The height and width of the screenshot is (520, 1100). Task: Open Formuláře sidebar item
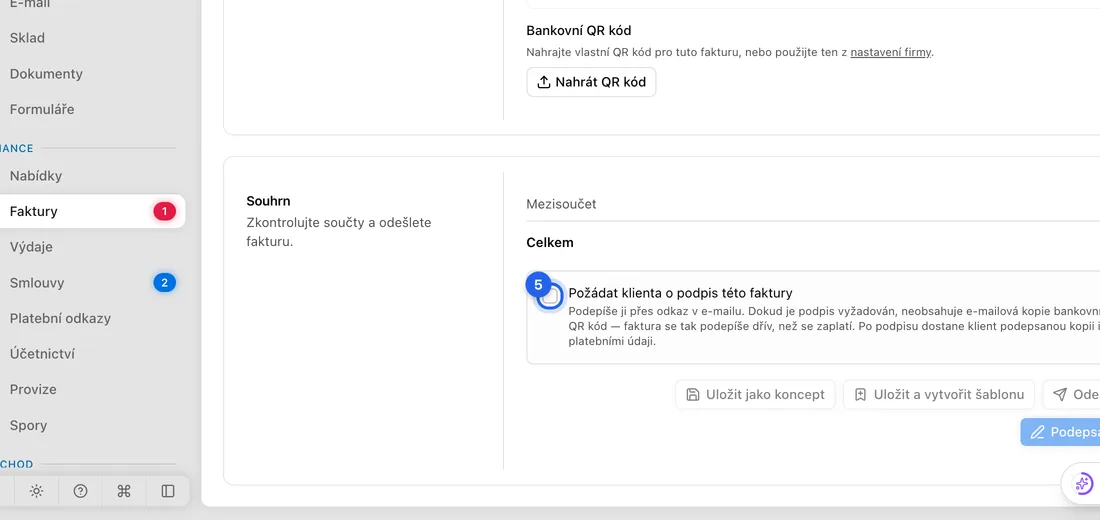click(x=42, y=109)
